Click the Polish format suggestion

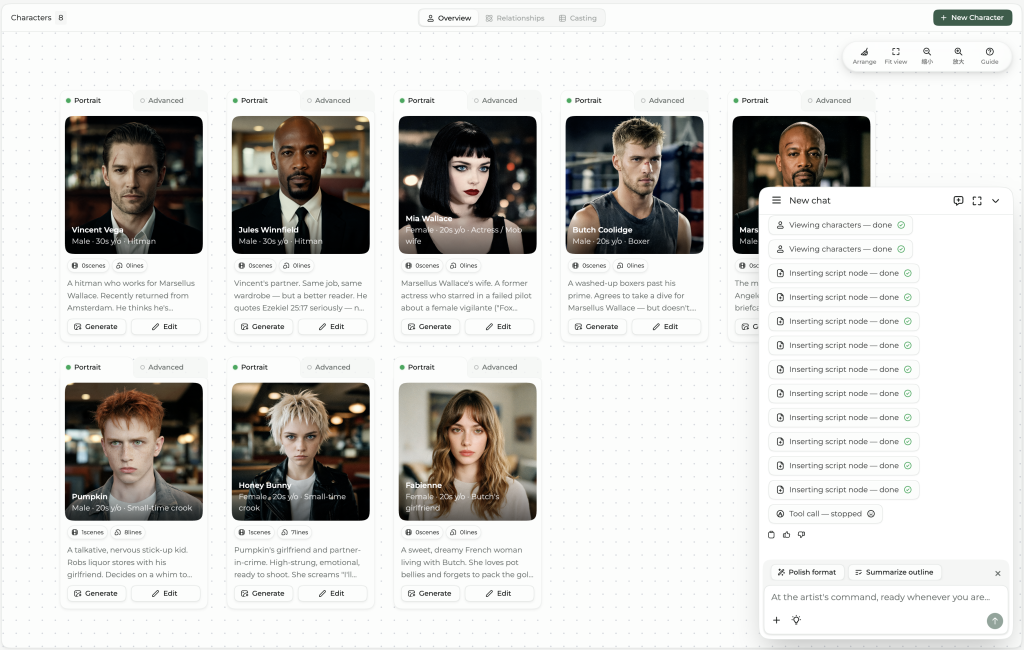(807, 572)
